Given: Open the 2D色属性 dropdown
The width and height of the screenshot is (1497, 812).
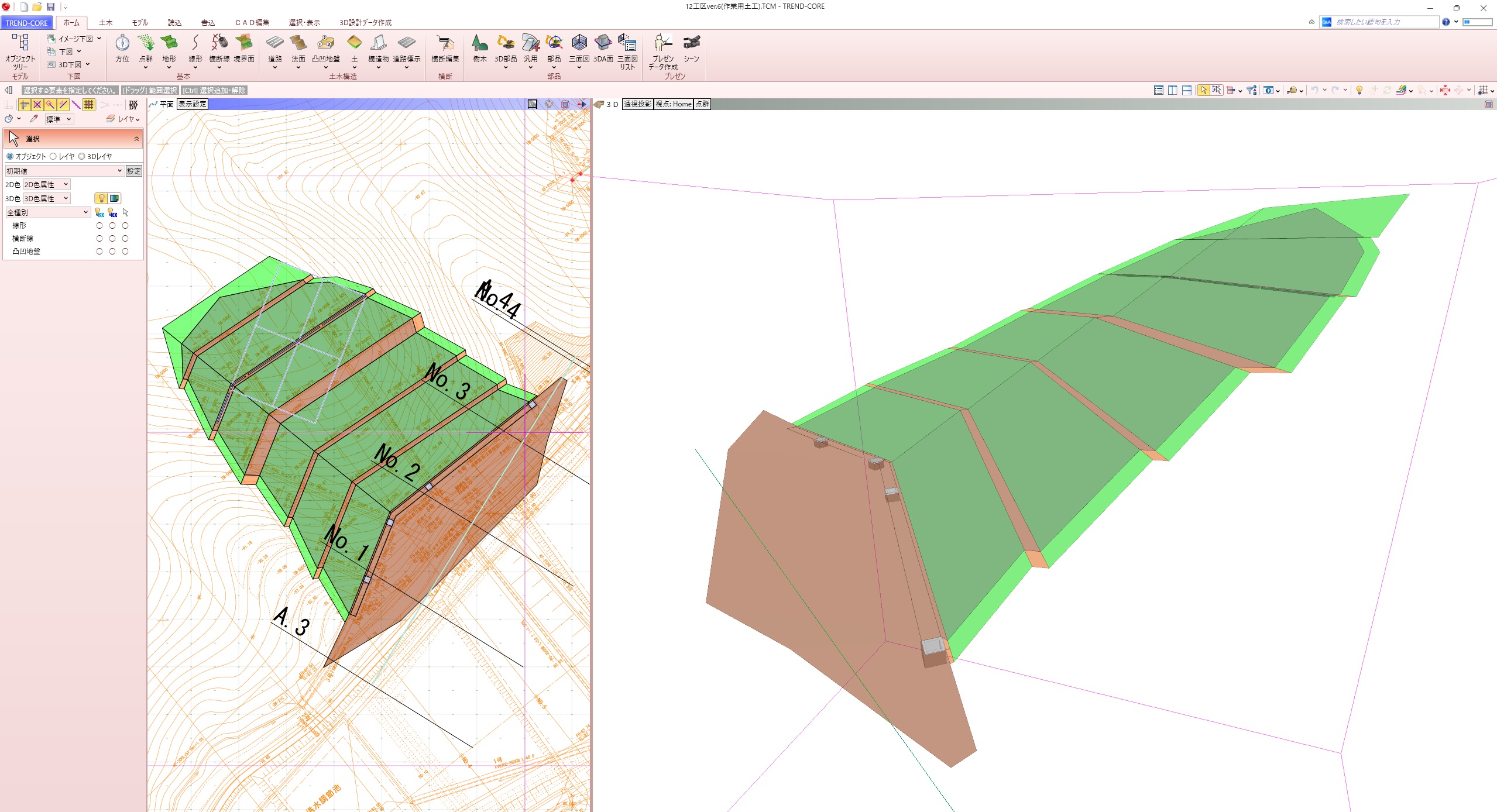Looking at the screenshot, I should tap(47, 184).
